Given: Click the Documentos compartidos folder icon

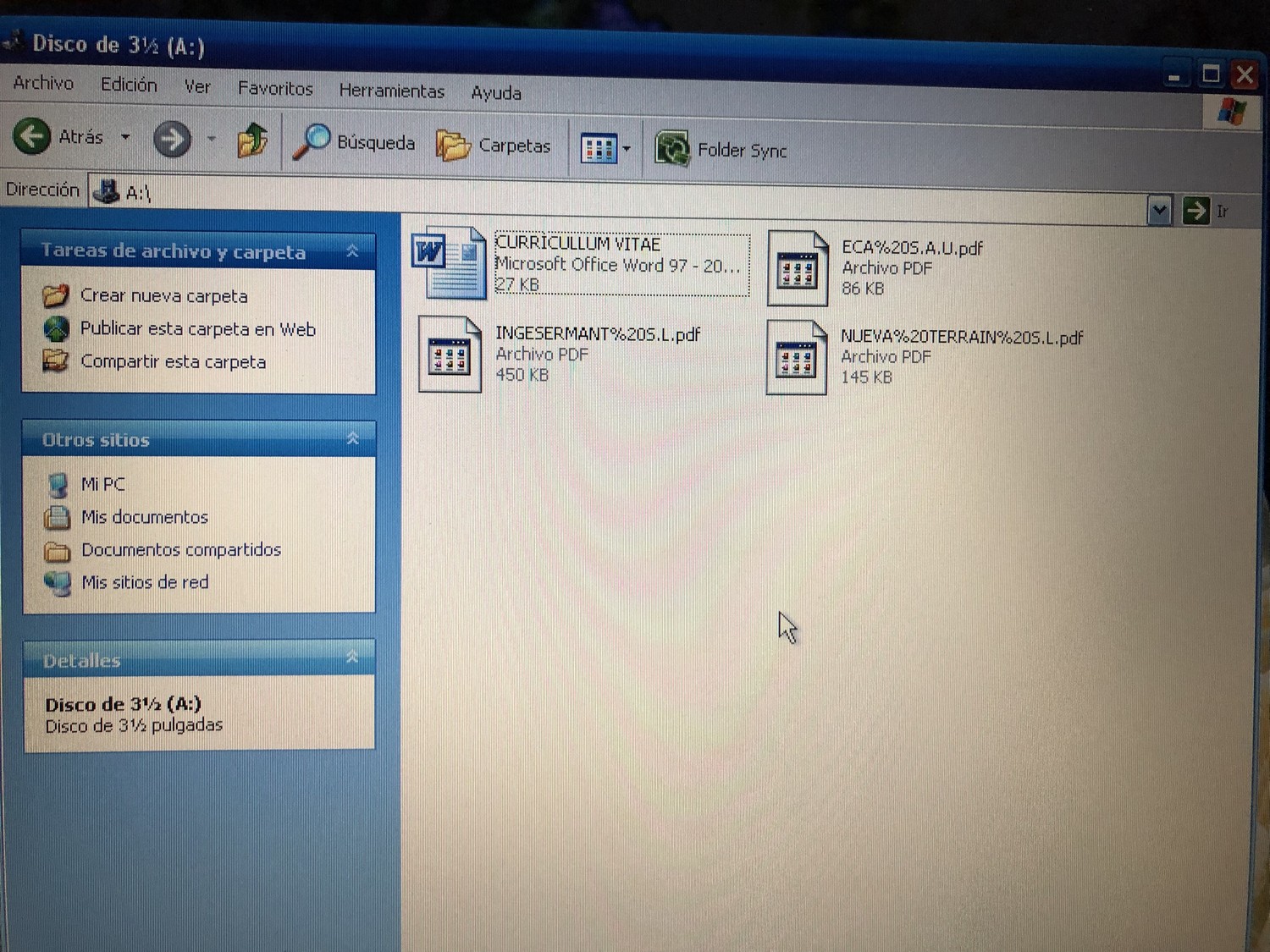Looking at the screenshot, I should [58, 551].
